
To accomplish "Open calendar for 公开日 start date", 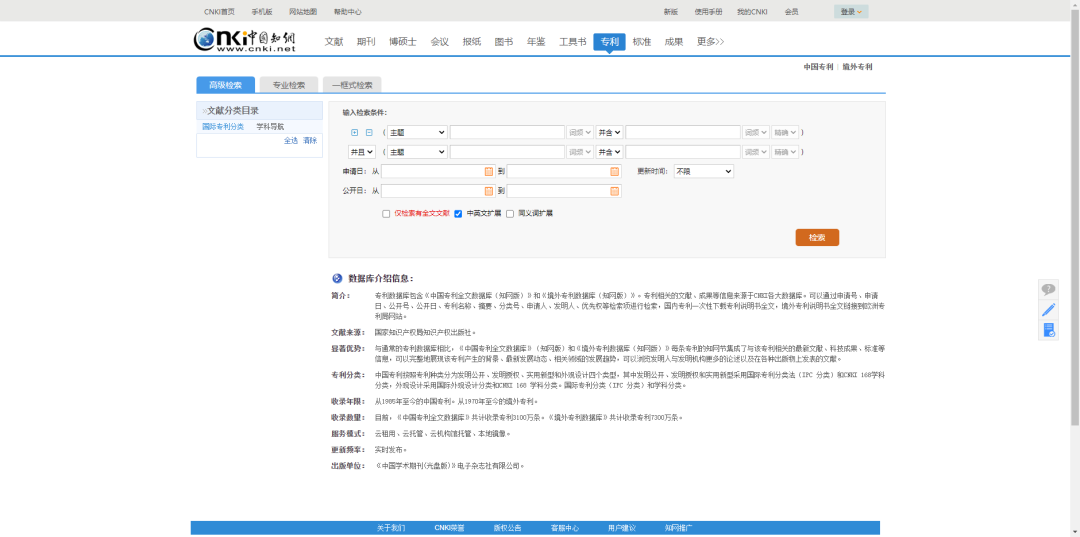I will (x=489, y=191).
